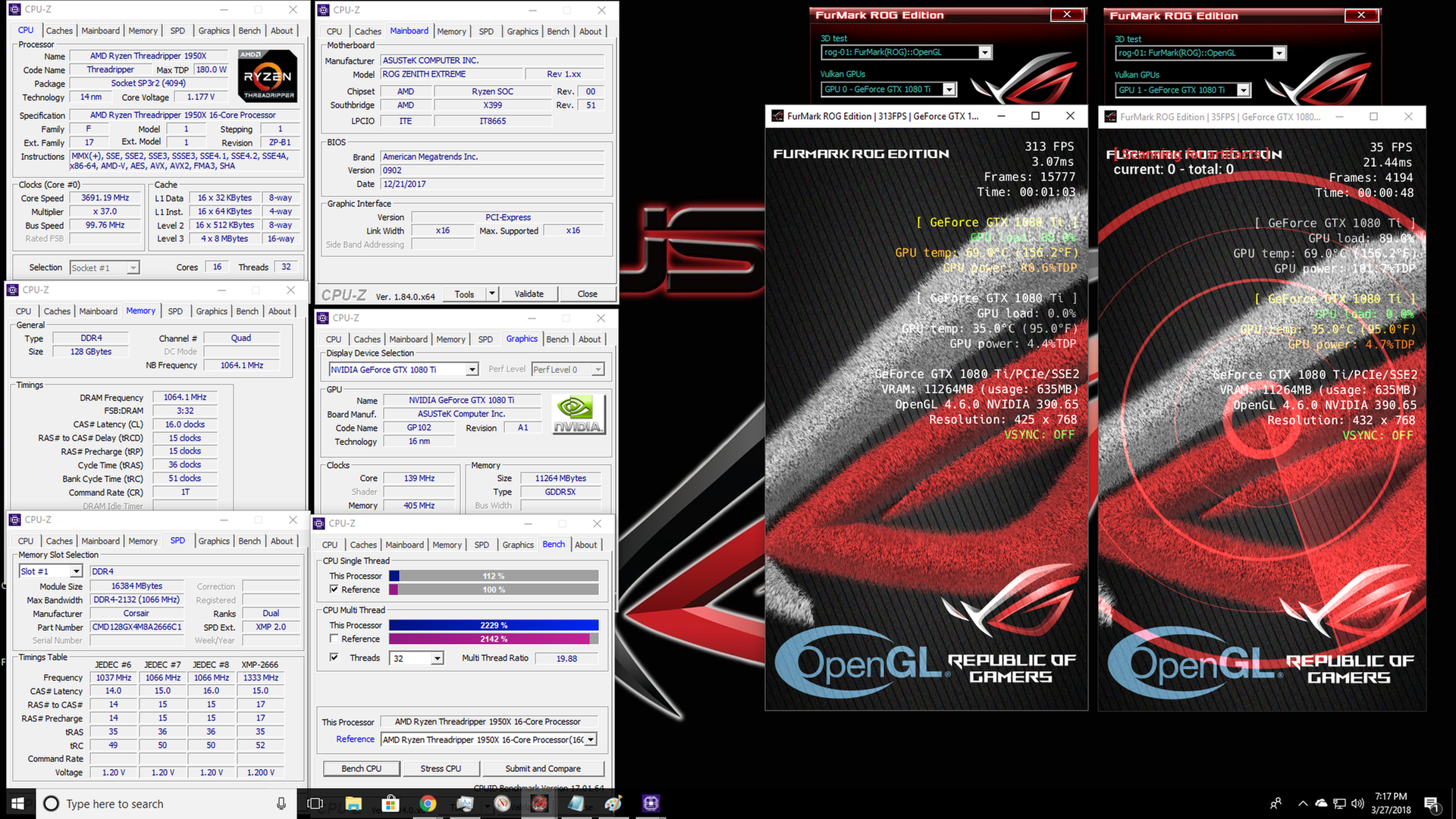Open the Windows Start menu
The height and width of the screenshot is (819, 1456).
point(17,804)
